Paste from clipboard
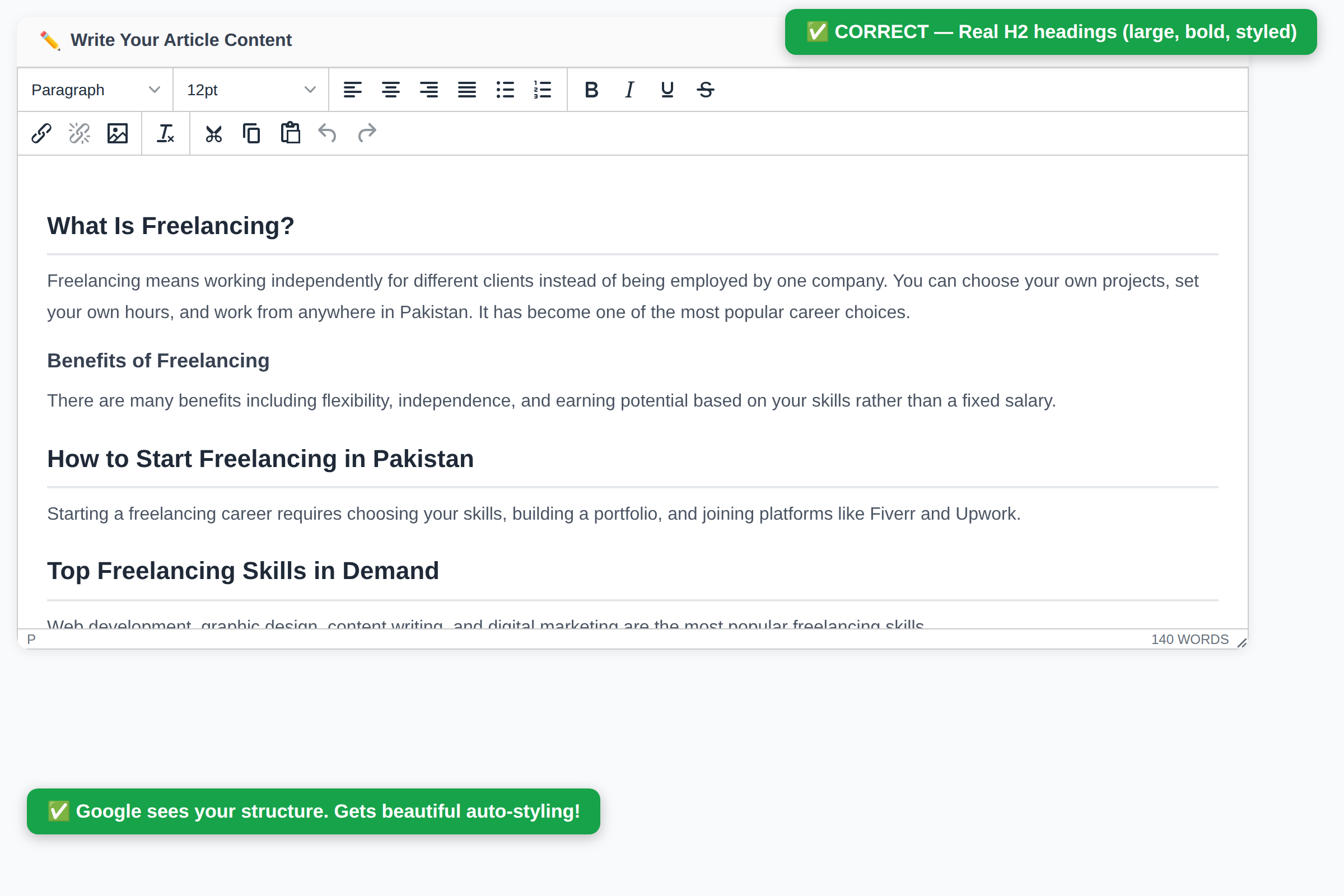1344x896 pixels. tap(290, 133)
